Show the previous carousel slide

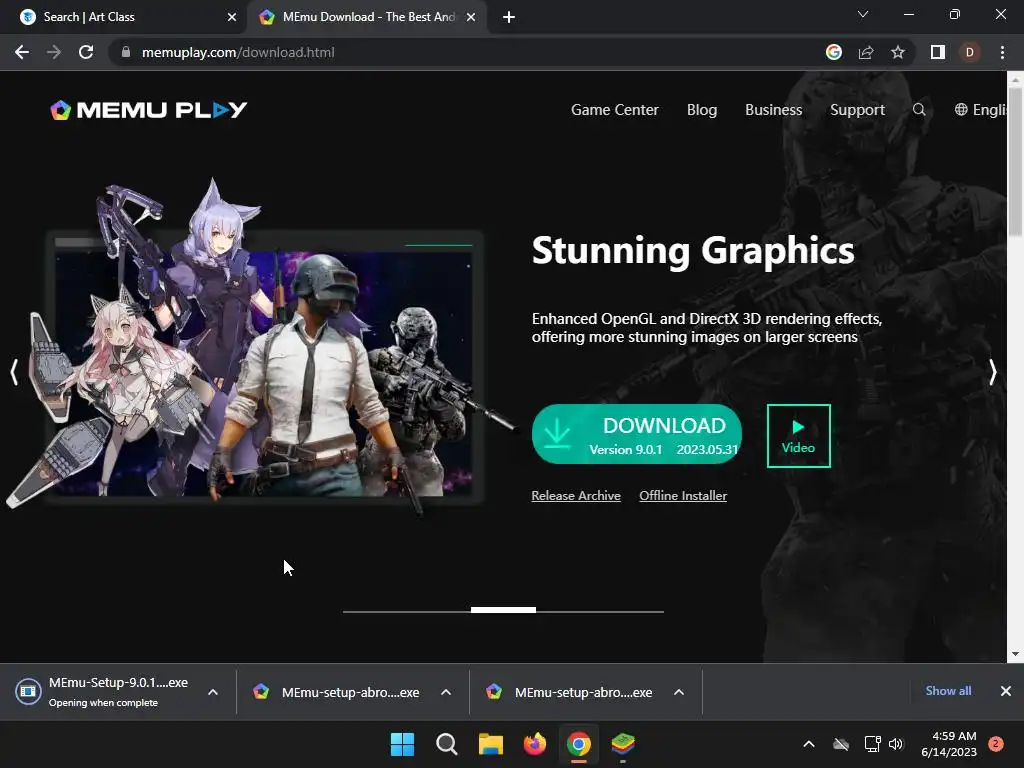click(x=14, y=372)
